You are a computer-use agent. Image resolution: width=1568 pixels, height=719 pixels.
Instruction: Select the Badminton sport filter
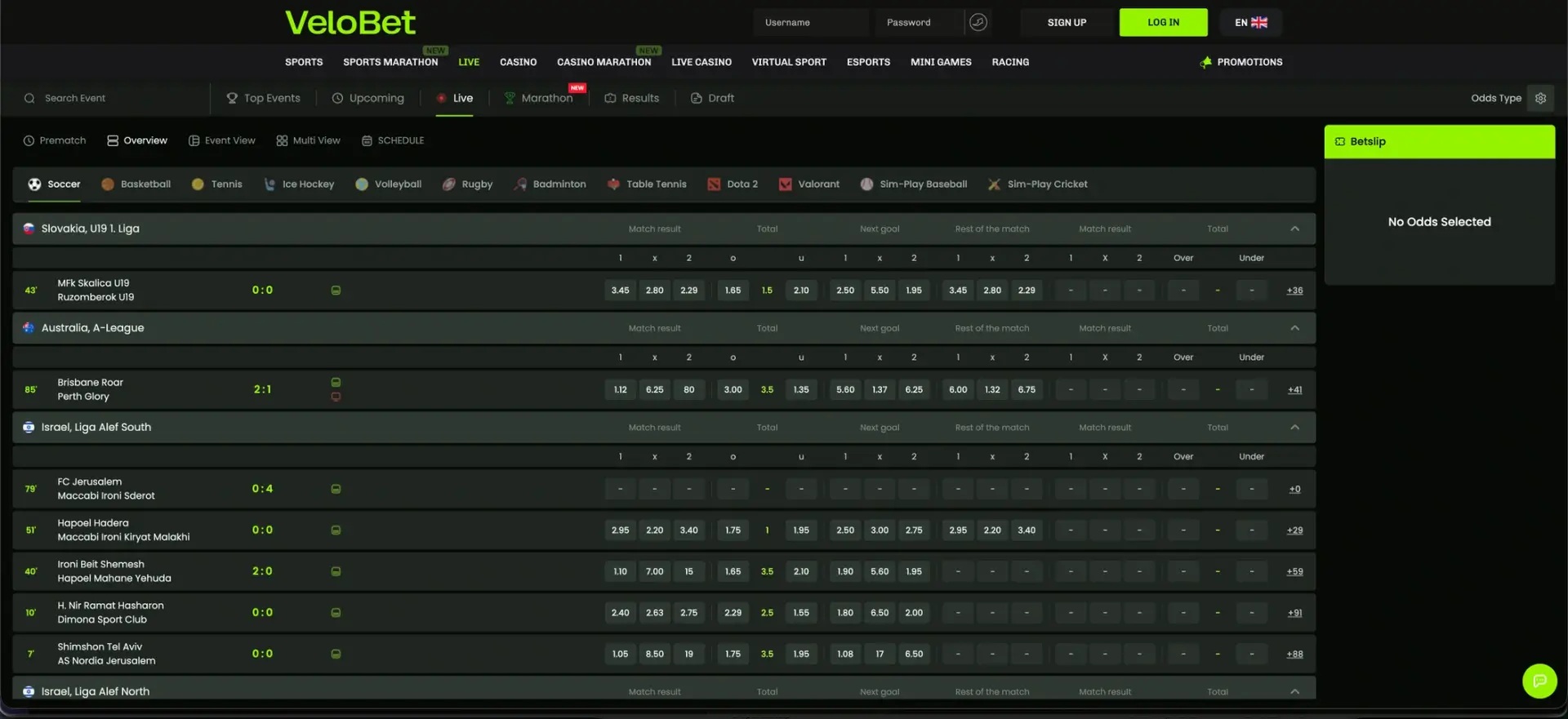click(550, 184)
